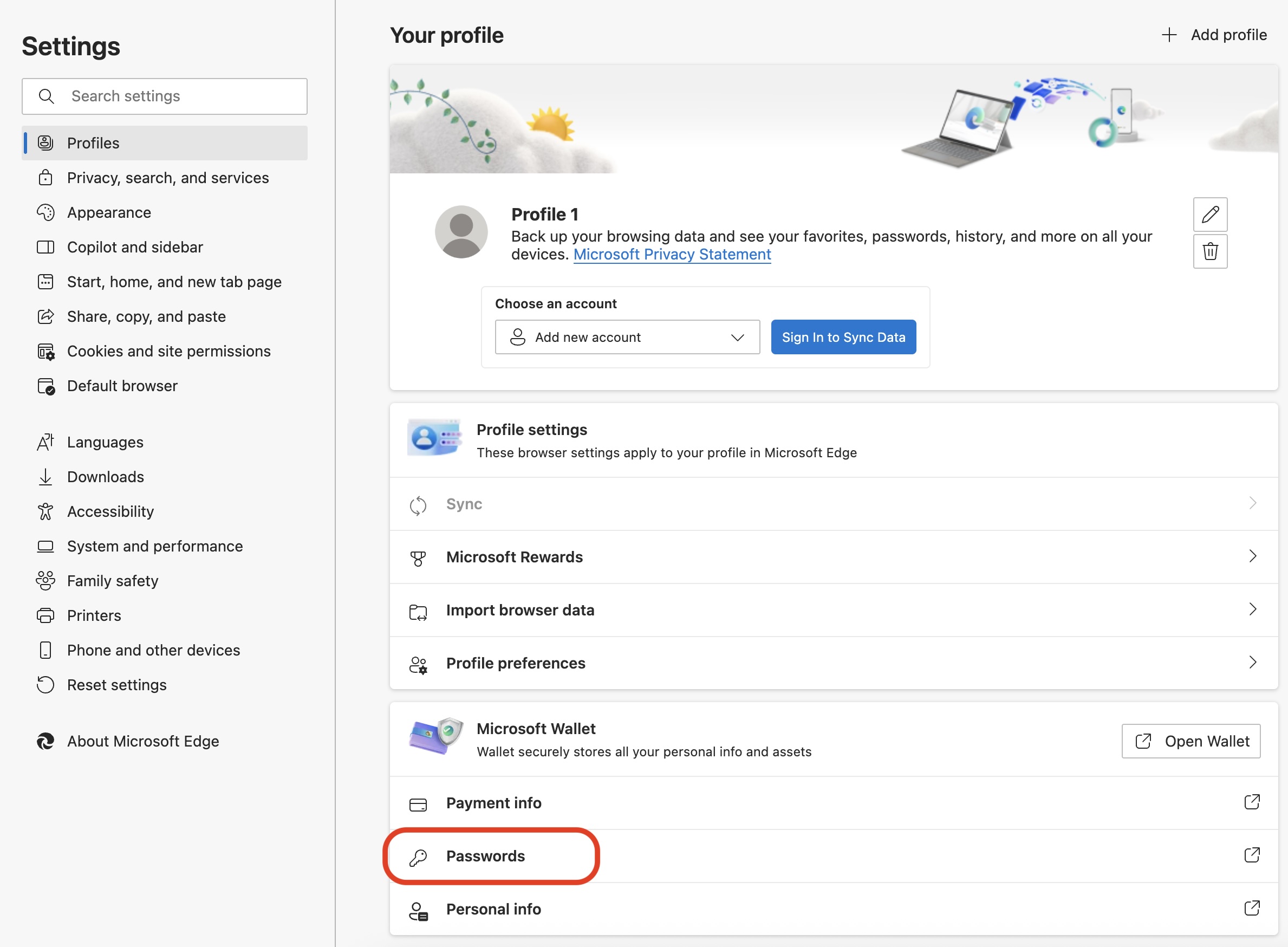Click the Edge logo next to About Microsoft Edge

click(45, 741)
